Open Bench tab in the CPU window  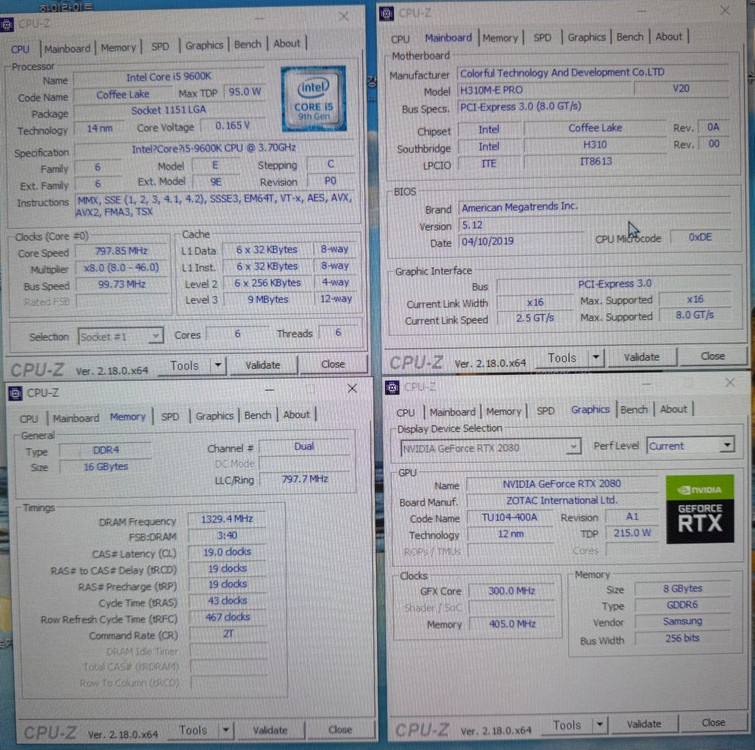[x=247, y=44]
